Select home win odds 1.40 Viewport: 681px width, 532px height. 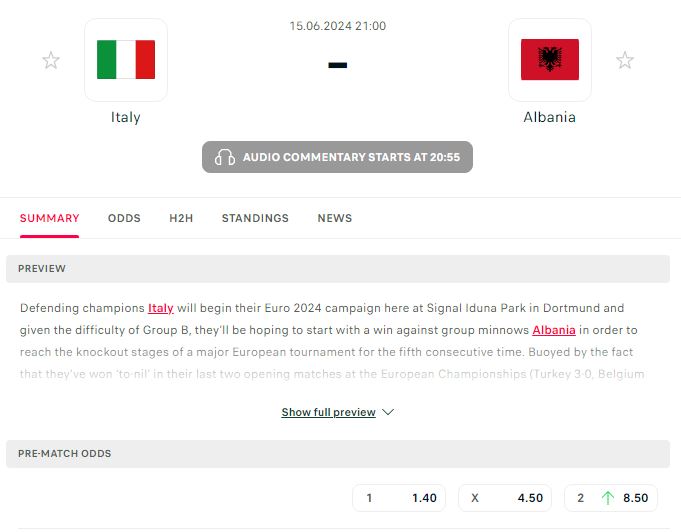click(400, 498)
